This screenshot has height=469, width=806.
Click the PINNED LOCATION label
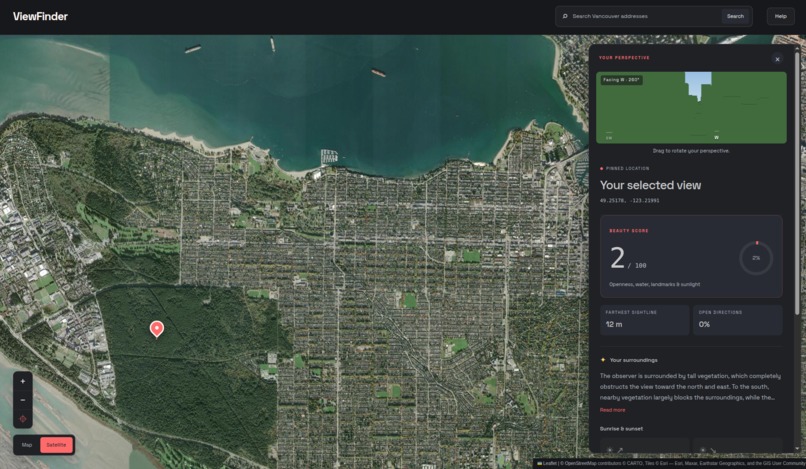pyautogui.click(x=627, y=168)
